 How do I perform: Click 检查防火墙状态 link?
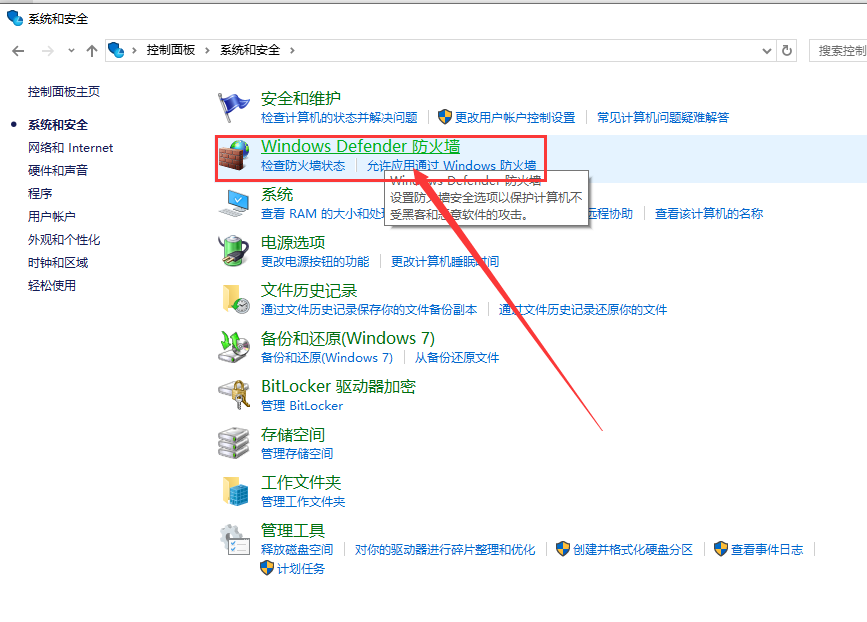(303, 165)
